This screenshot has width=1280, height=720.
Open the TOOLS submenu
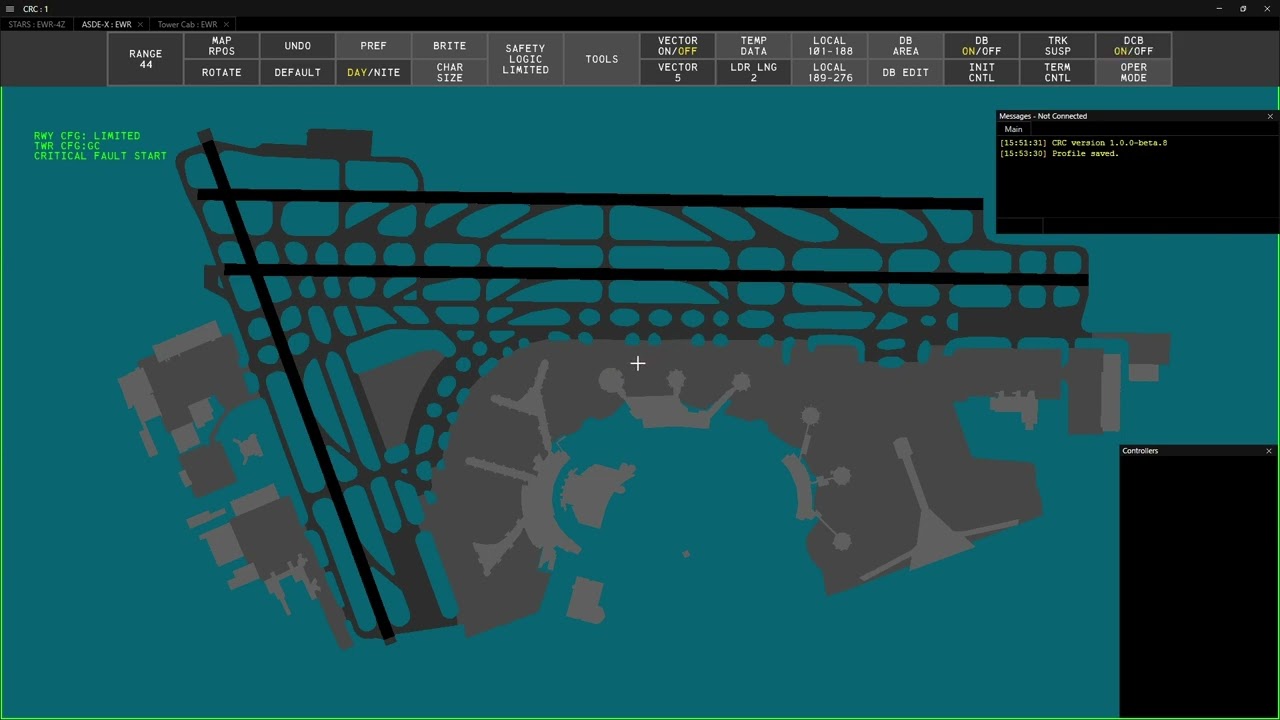tap(601, 59)
